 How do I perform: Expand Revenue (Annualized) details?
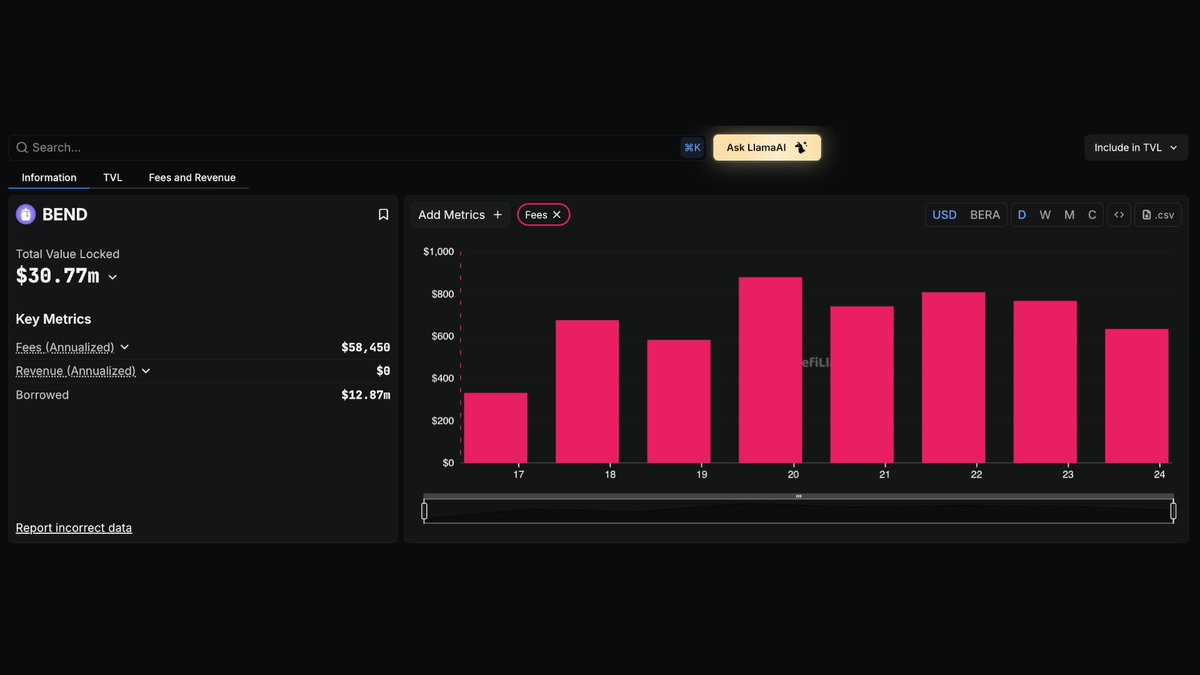[145, 371]
